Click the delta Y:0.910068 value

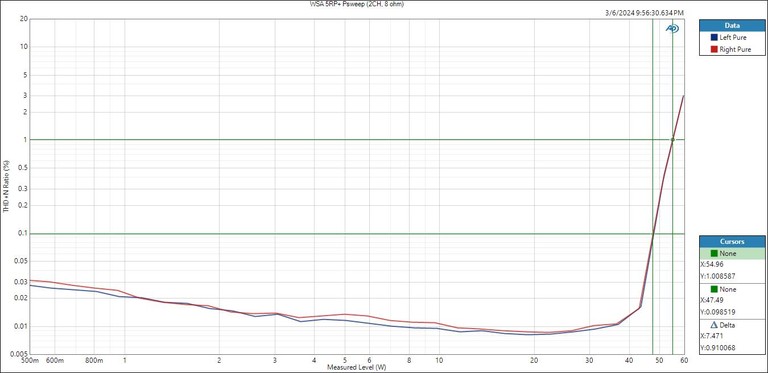[718, 348]
